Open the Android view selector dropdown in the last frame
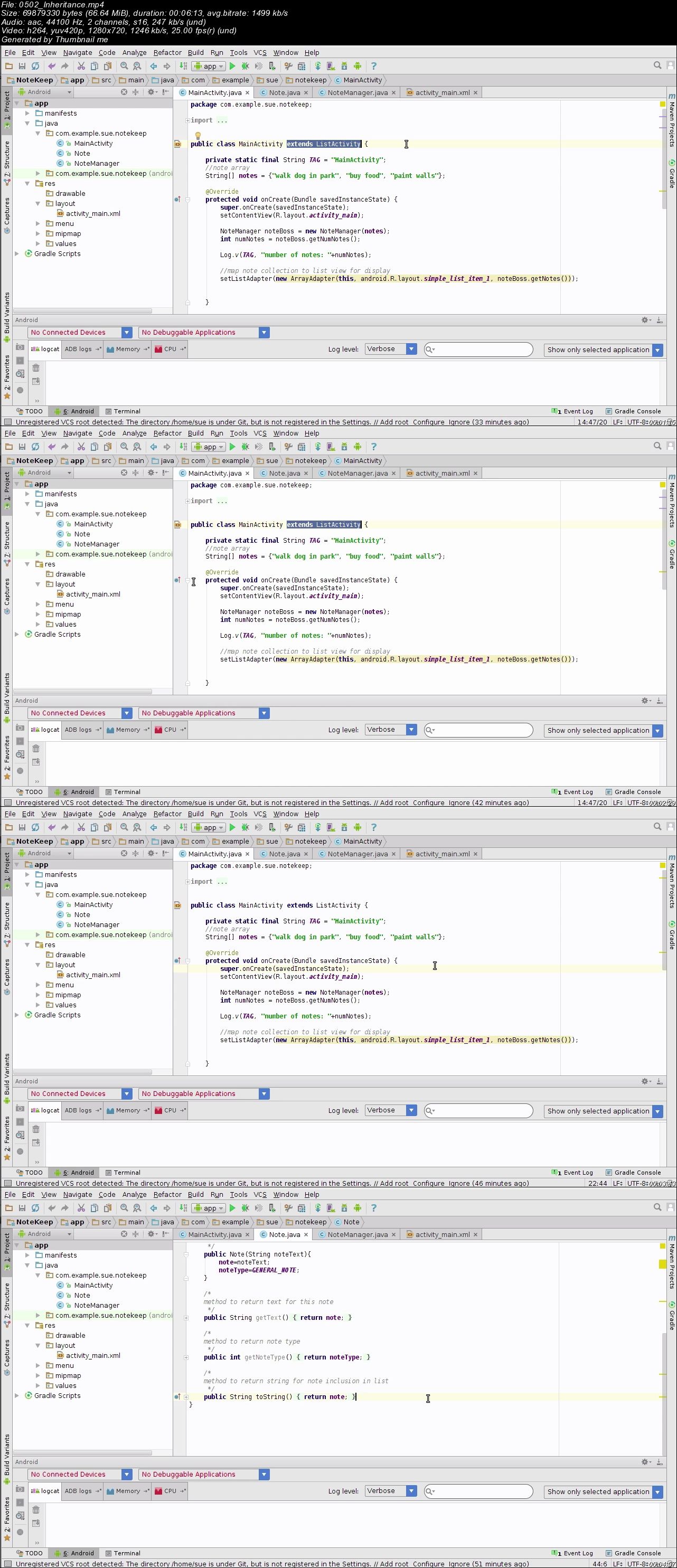The width and height of the screenshot is (677, 1568). 45,1233
